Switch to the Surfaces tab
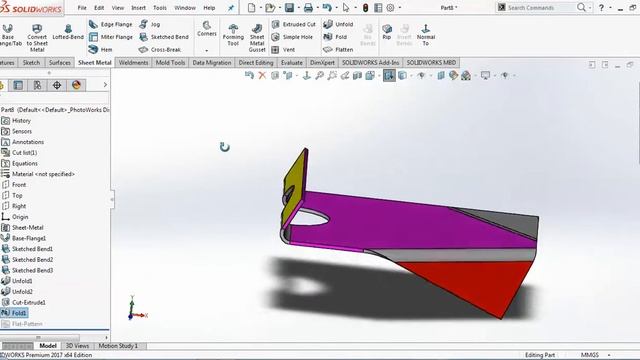This screenshot has width=640, height=360. coord(60,62)
